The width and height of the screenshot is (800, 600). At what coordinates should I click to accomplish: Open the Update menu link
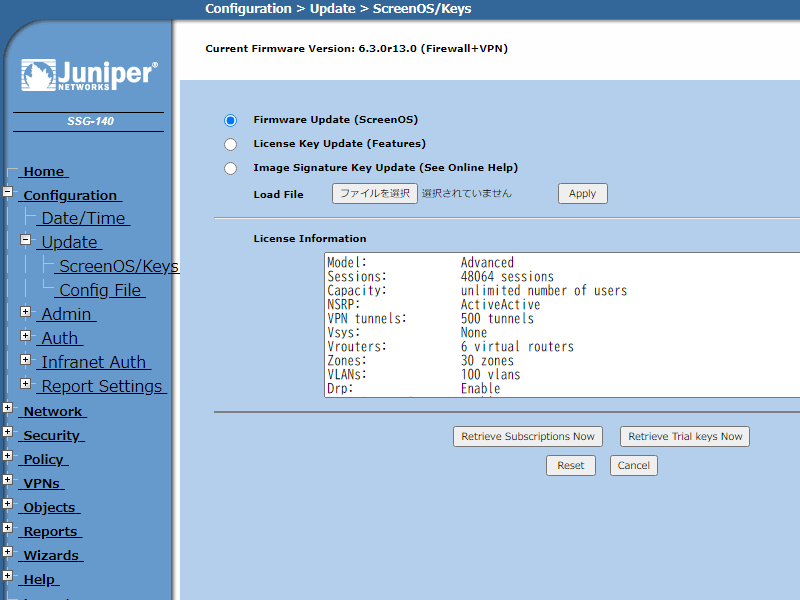(69, 242)
